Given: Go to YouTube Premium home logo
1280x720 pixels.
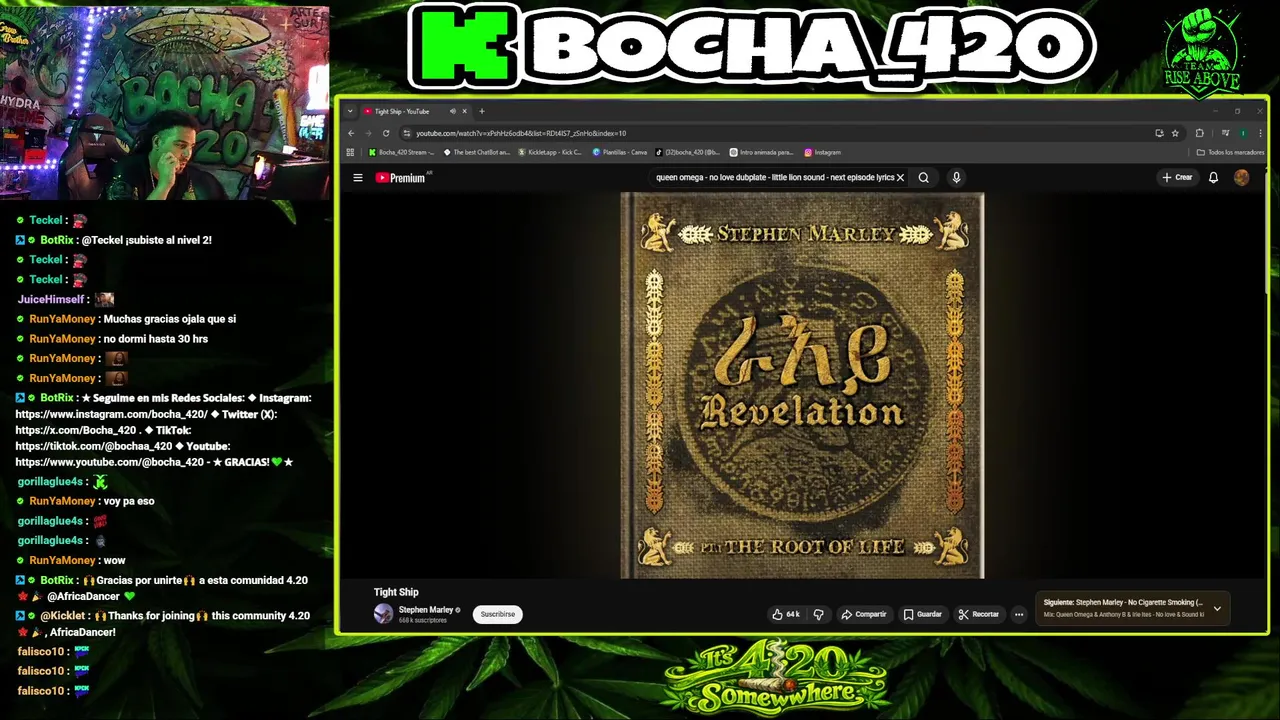Looking at the screenshot, I should (x=401, y=178).
